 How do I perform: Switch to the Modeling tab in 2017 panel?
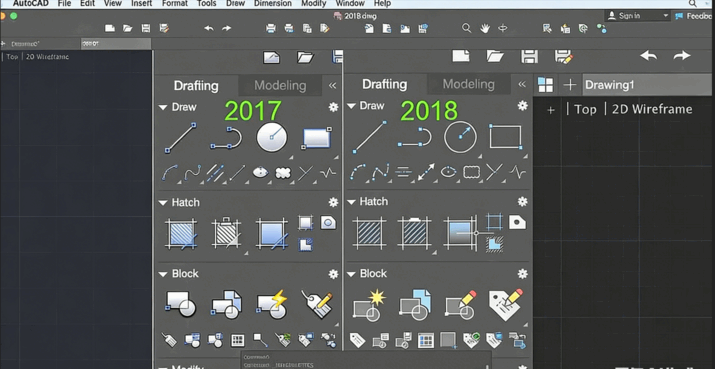(280, 85)
